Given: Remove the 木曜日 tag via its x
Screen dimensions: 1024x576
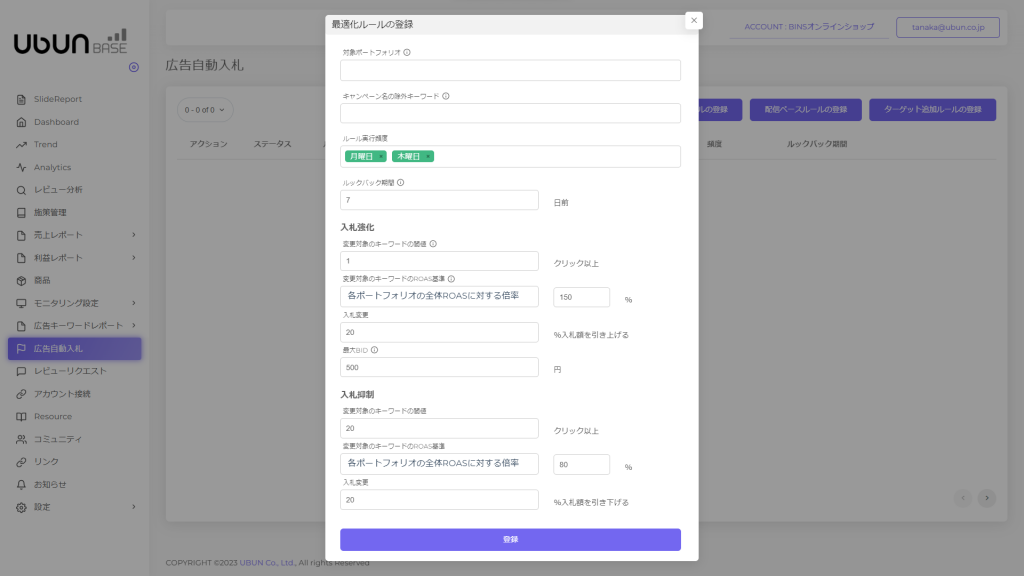Looking at the screenshot, I should pos(428,156).
